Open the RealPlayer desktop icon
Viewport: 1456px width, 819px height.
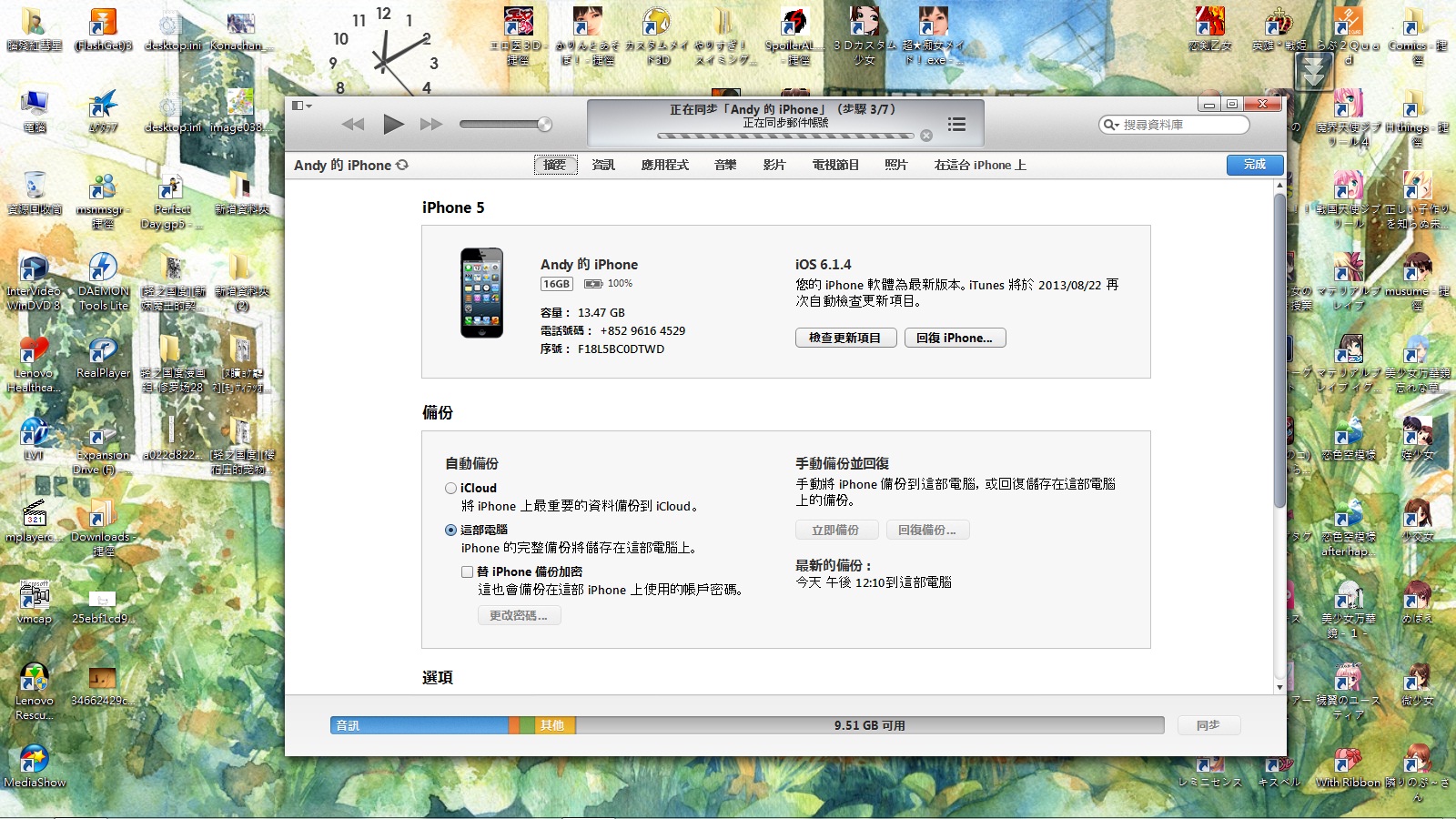click(103, 358)
